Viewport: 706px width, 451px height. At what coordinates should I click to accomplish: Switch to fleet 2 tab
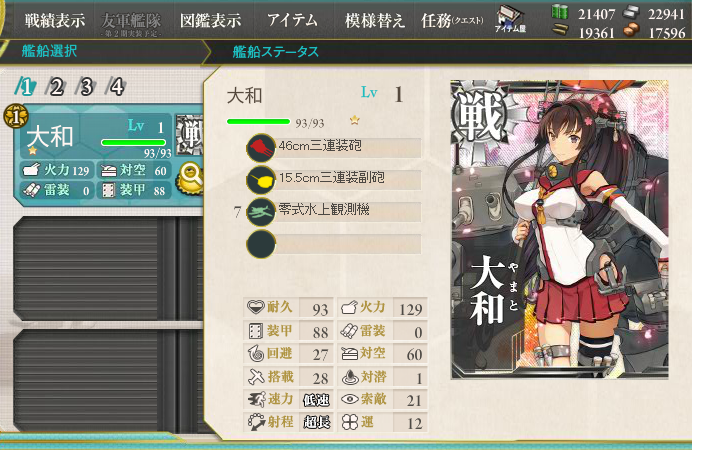(55, 86)
